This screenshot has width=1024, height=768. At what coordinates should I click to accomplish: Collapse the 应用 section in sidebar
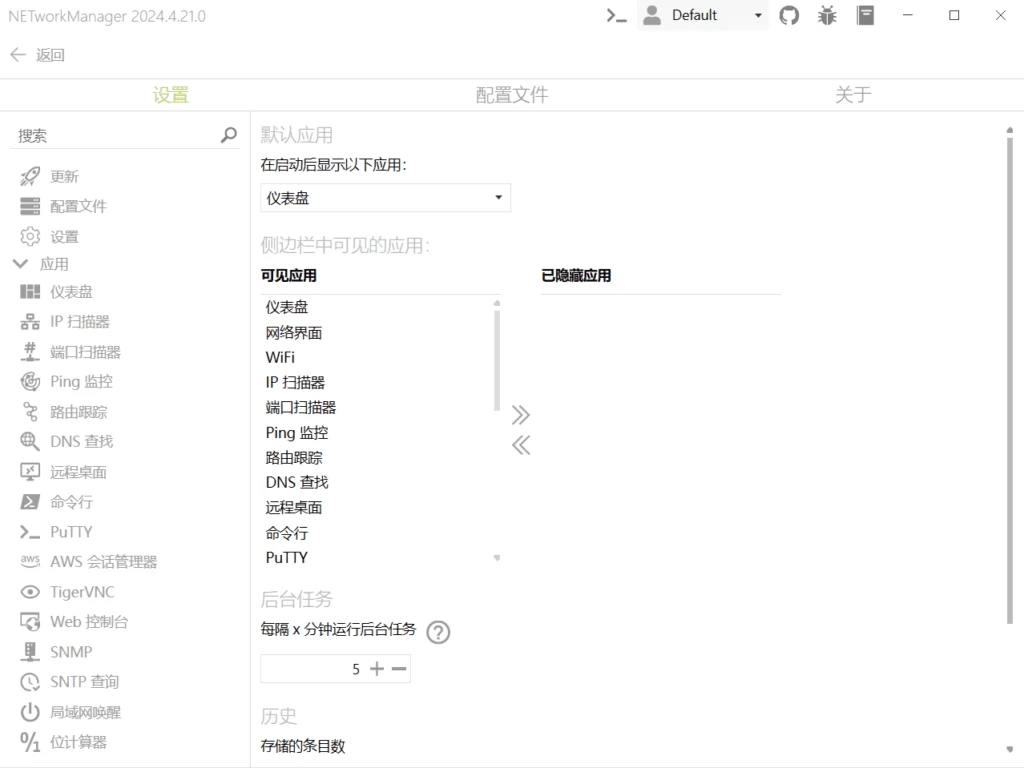pyautogui.click(x=20, y=264)
